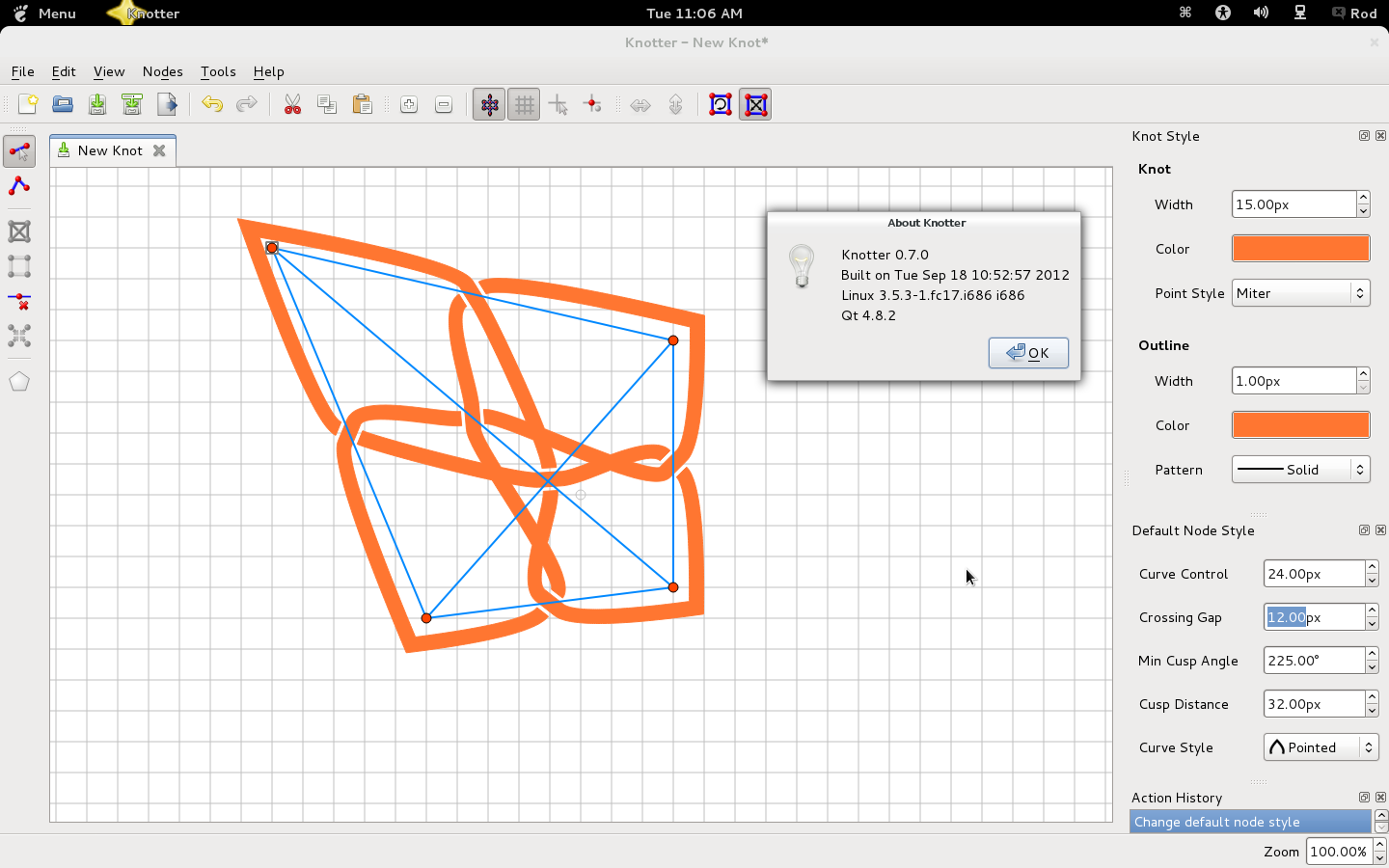Viewport: 1389px width, 868px height.
Task: Create a new knot document
Action: tap(28, 104)
